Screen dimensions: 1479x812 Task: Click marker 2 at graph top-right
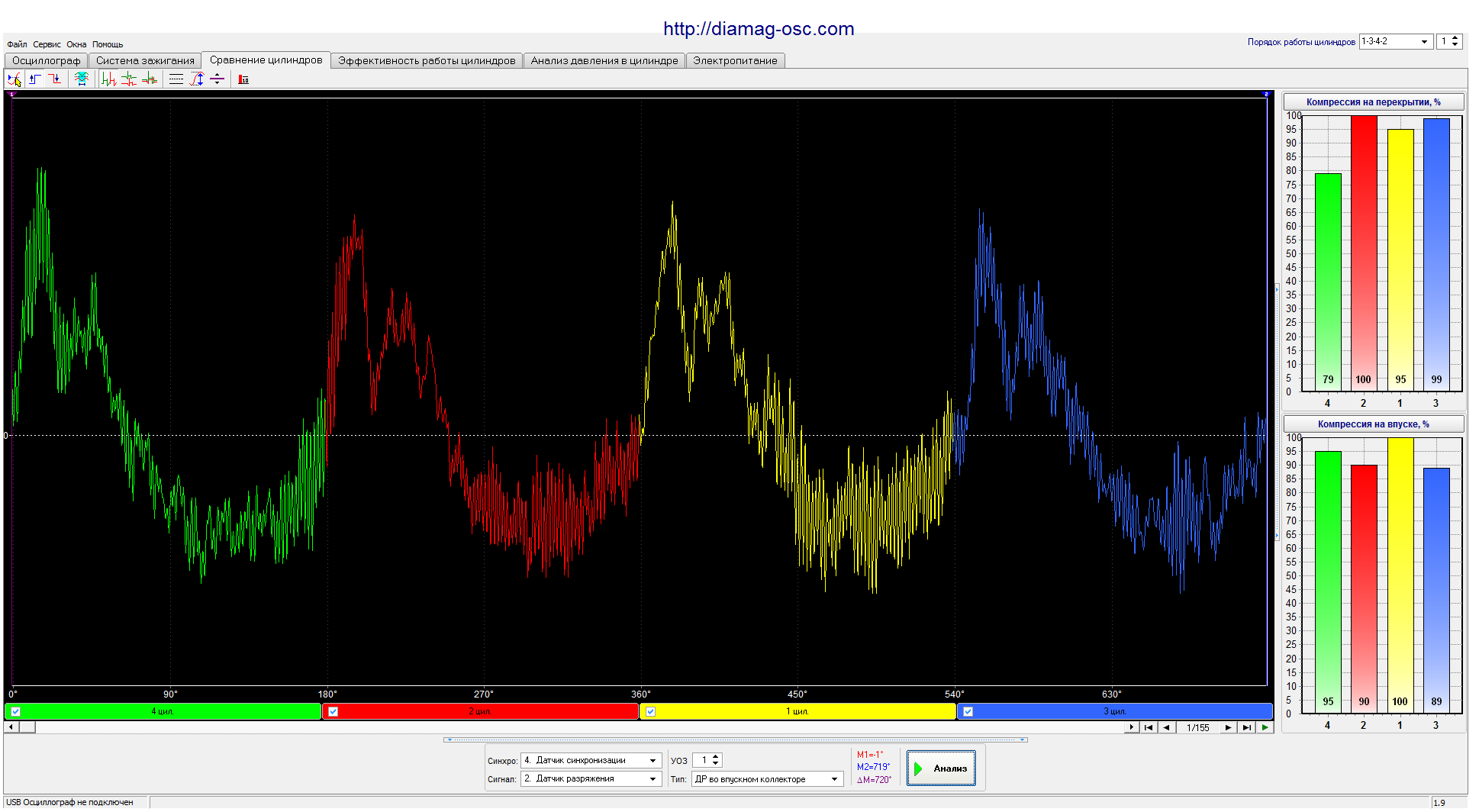1266,94
